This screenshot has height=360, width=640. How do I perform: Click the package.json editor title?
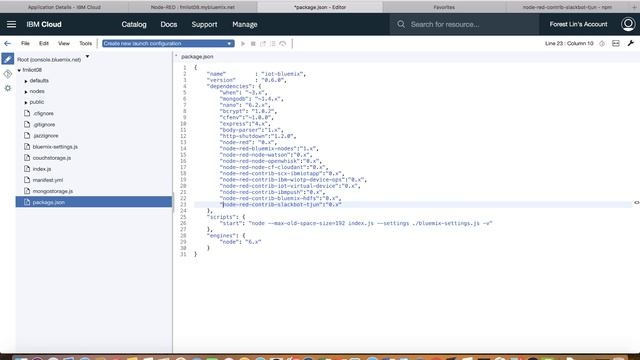point(197,57)
